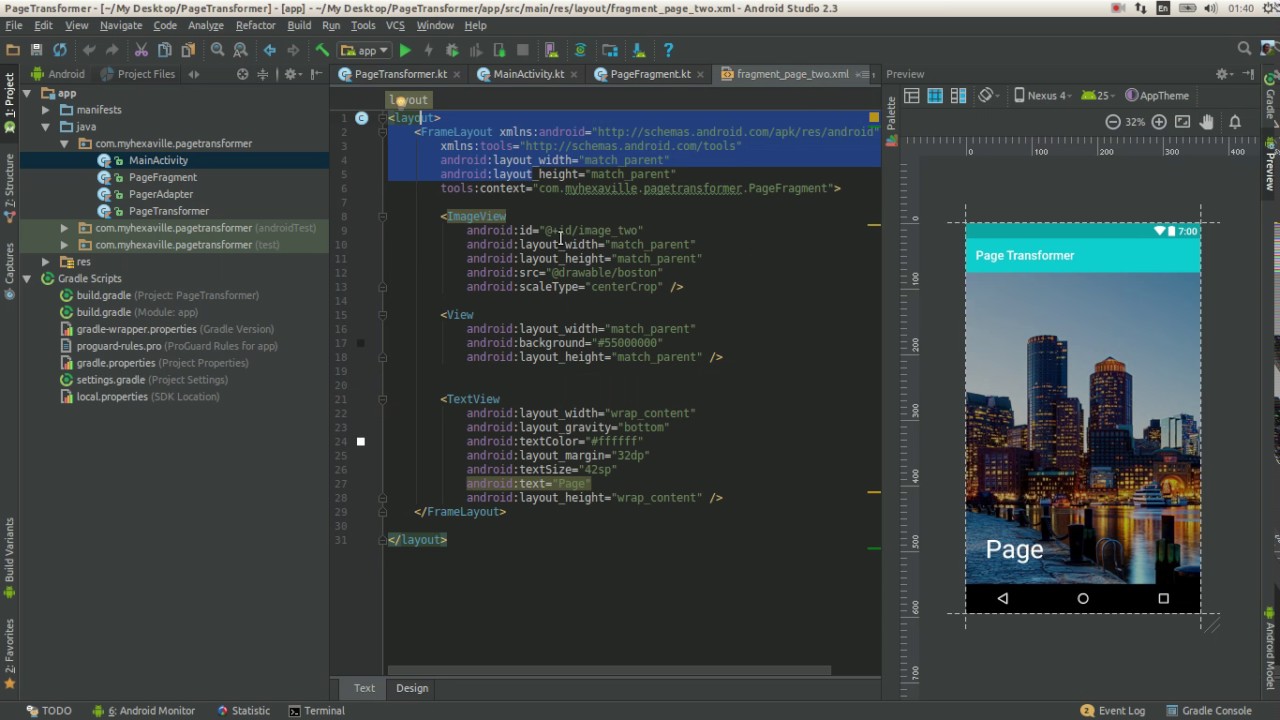1280x720 pixels.
Task: Click the Synchronize refresh icon
Action: tap(60, 50)
